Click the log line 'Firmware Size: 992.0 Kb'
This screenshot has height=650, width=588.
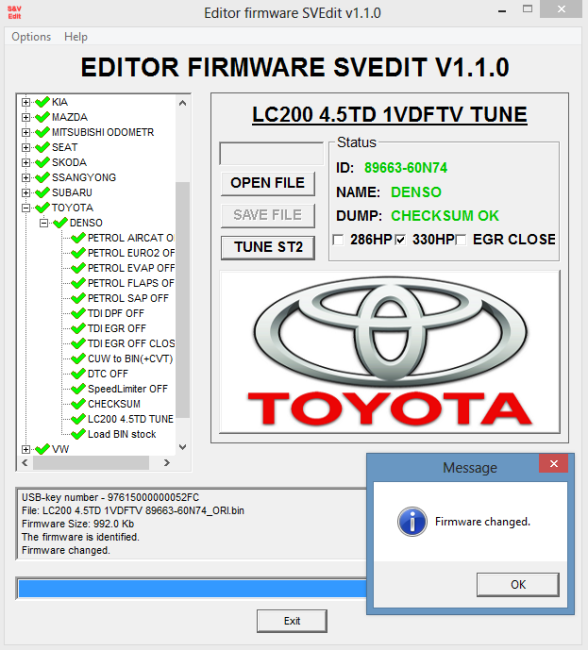pos(78,524)
